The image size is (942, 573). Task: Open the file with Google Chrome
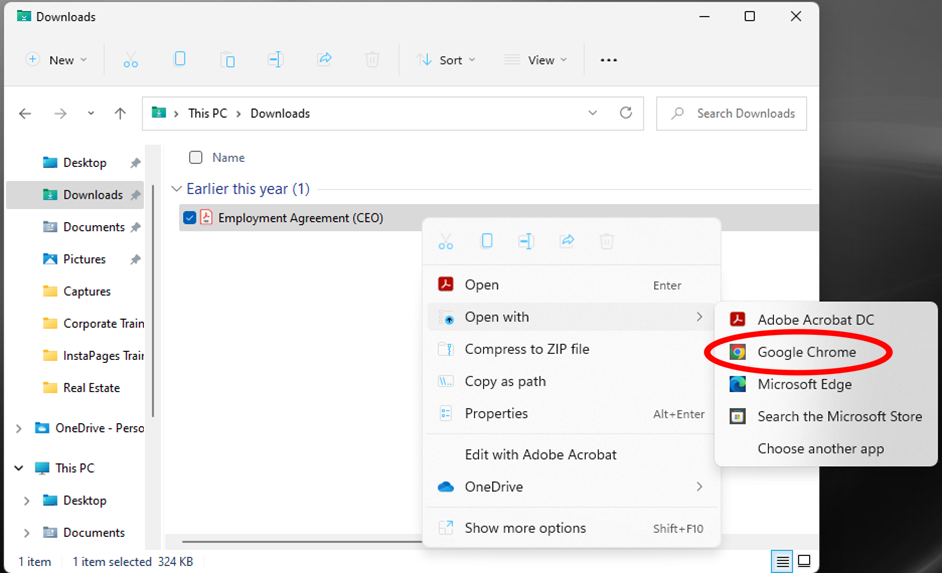(826, 352)
